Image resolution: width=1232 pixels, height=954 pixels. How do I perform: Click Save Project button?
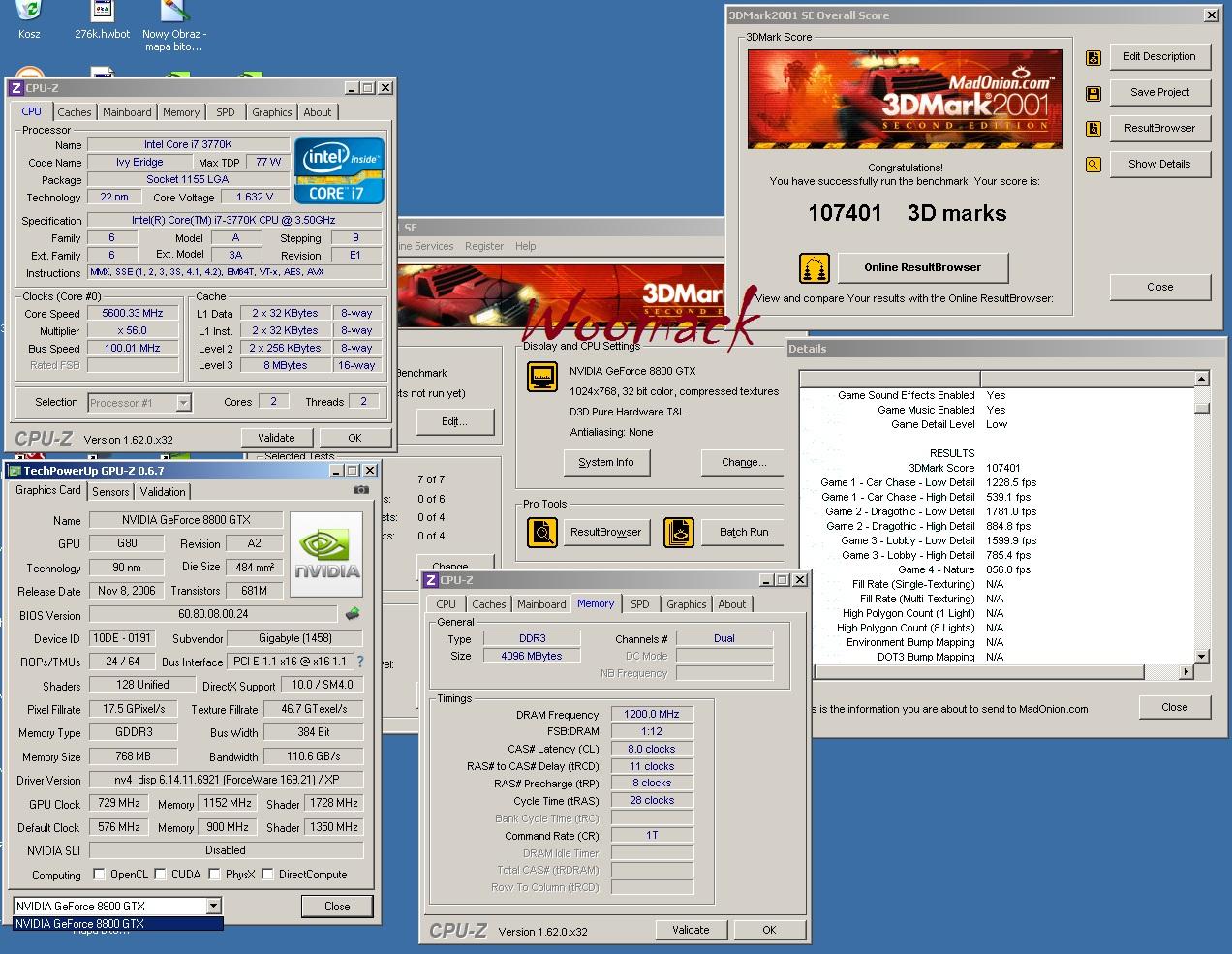click(1159, 93)
